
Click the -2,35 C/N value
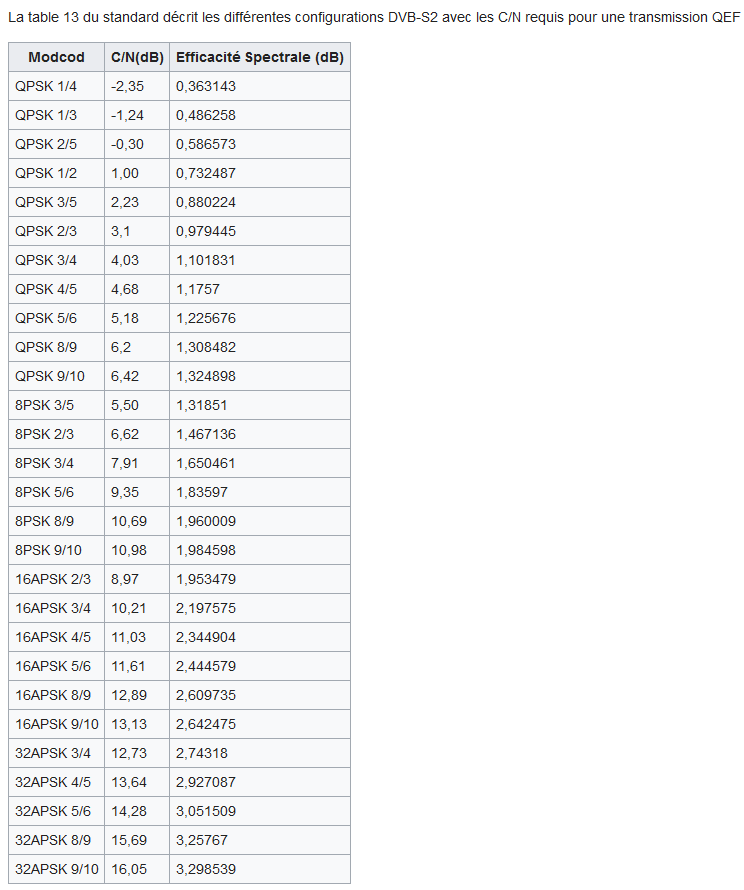coord(127,86)
